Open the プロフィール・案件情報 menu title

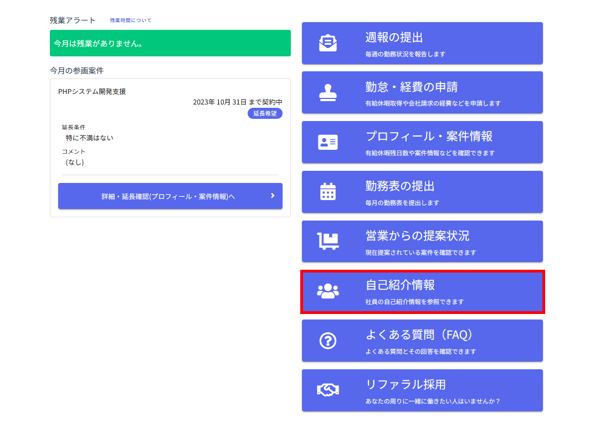coord(428,136)
